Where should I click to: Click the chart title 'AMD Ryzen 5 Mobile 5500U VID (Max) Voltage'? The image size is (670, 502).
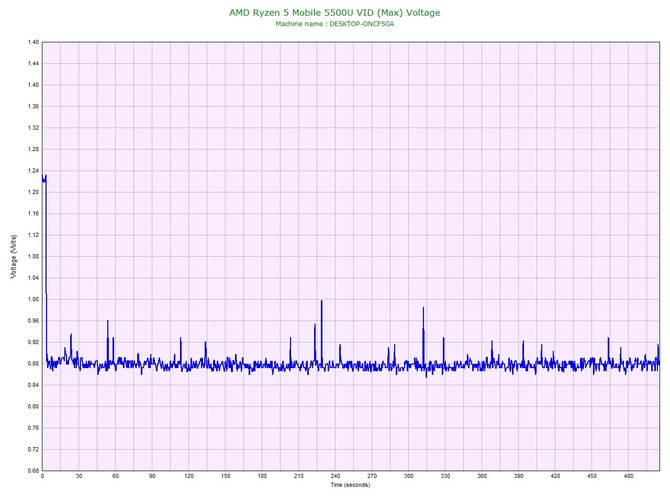click(x=335, y=12)
